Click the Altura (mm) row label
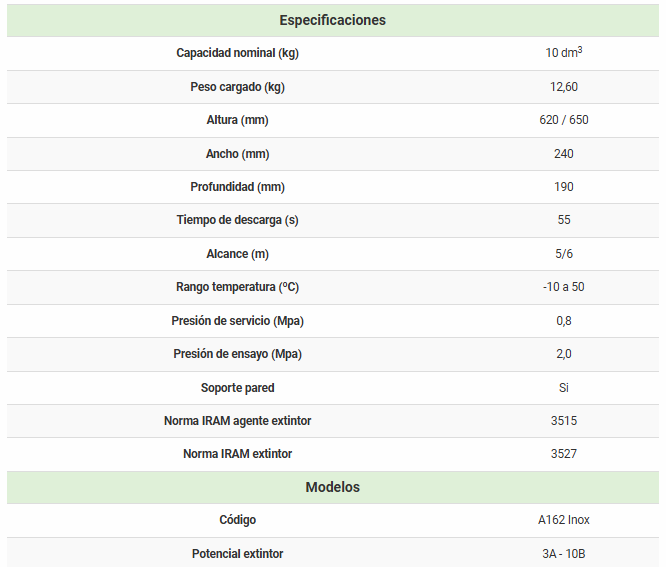Viewport: 666px width, 567px height. [237, 120]
